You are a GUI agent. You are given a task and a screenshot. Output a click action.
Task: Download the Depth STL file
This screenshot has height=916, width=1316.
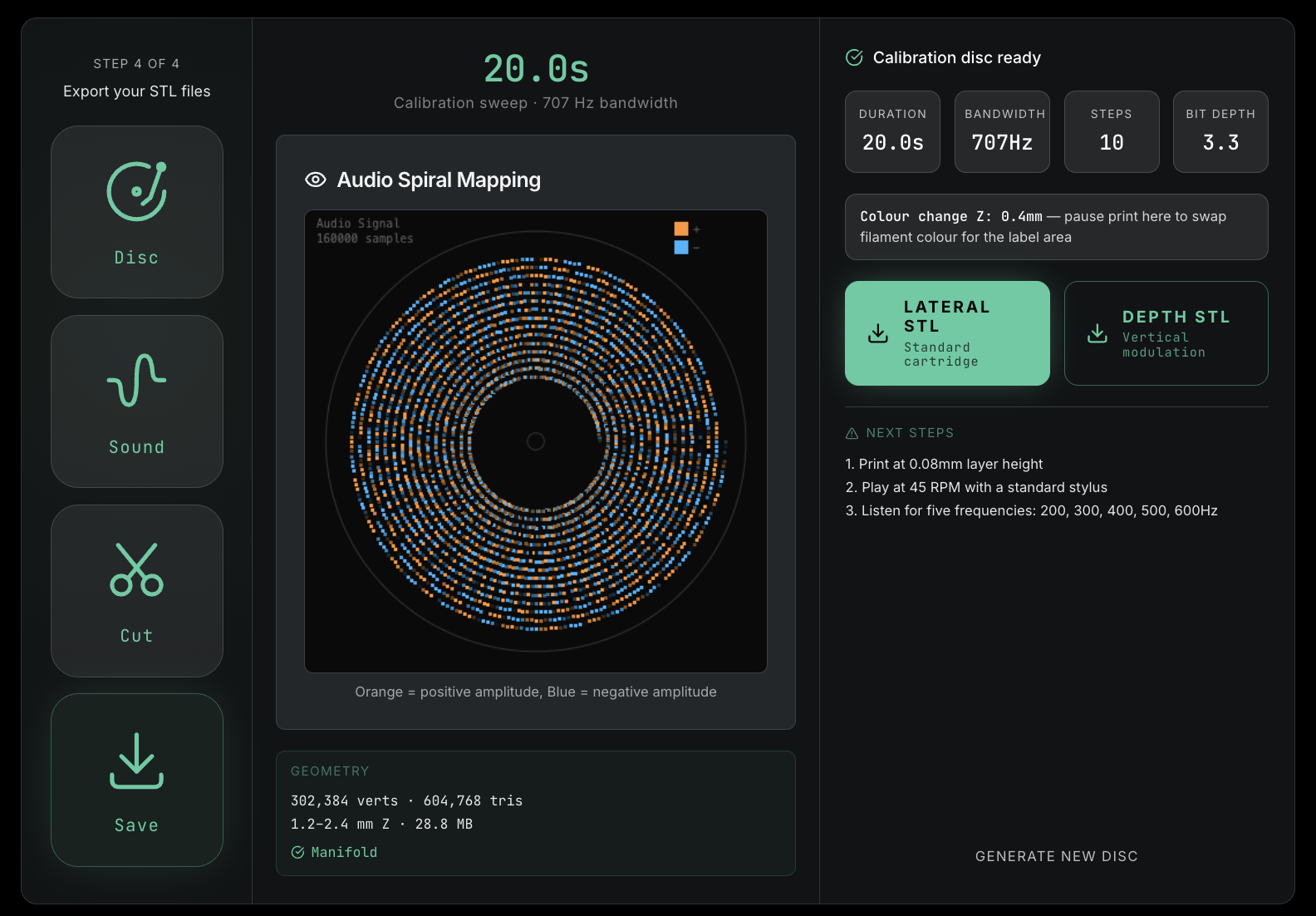click(x=1166, y=333)
